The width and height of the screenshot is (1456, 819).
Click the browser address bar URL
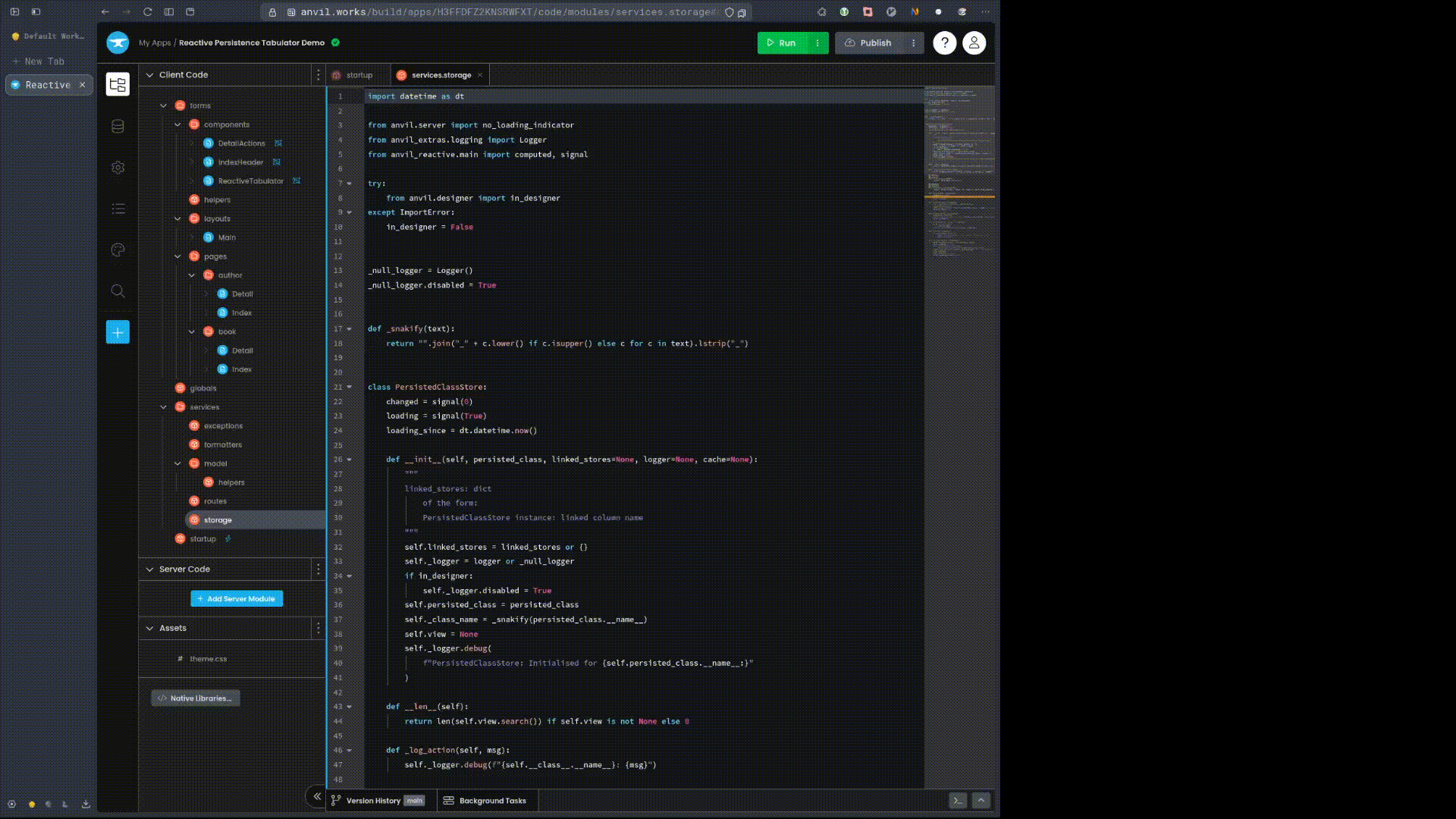click(507, 12)
